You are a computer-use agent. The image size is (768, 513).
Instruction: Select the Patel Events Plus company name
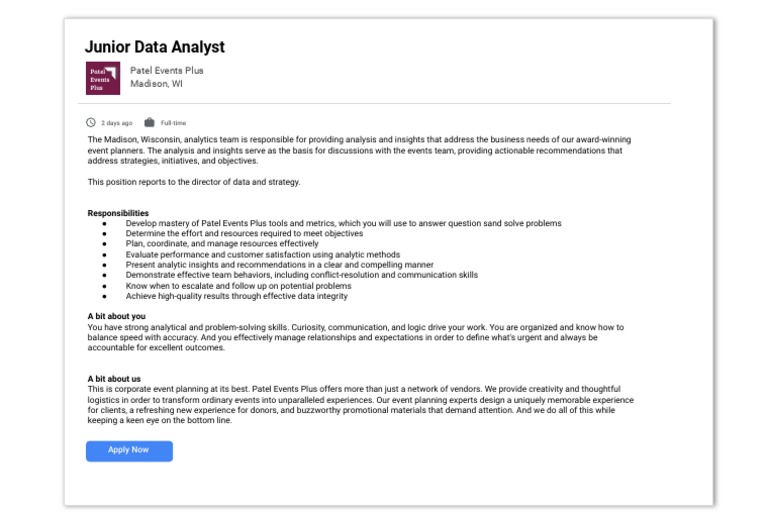point(166,71)
